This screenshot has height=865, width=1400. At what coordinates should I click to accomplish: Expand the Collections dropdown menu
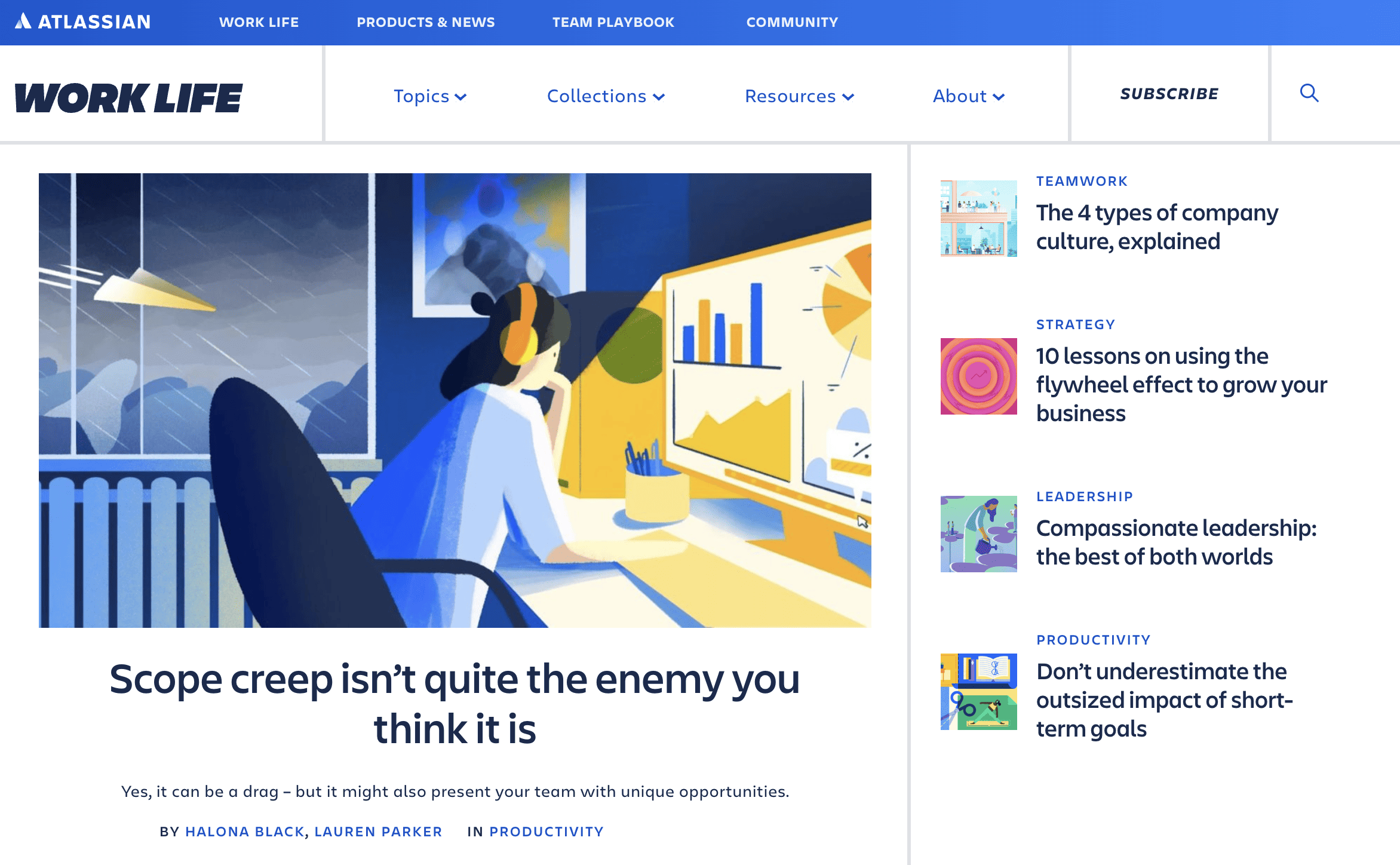click(x=606, y=96)
